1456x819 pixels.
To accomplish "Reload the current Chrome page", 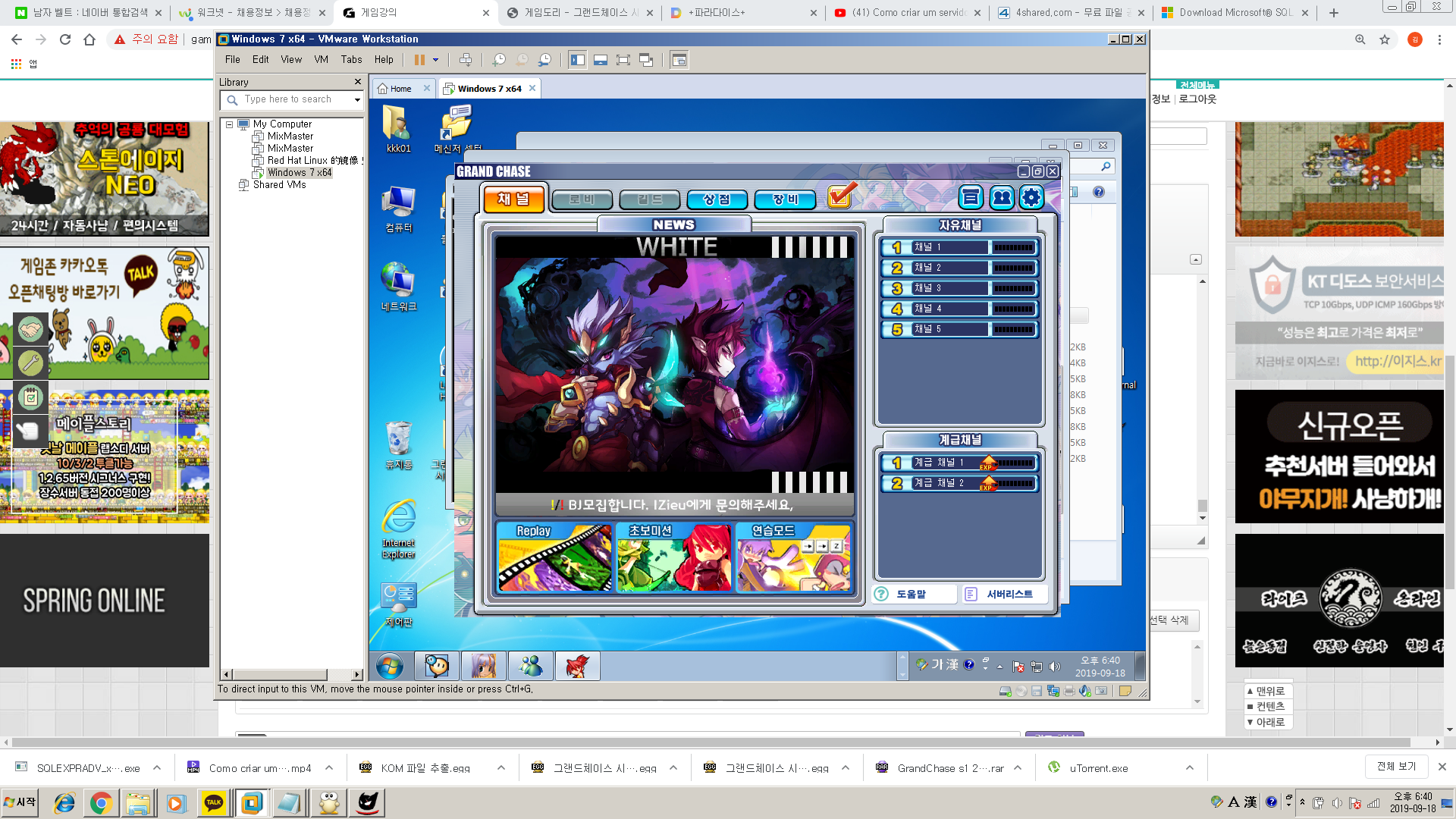I will coord(65,39).
